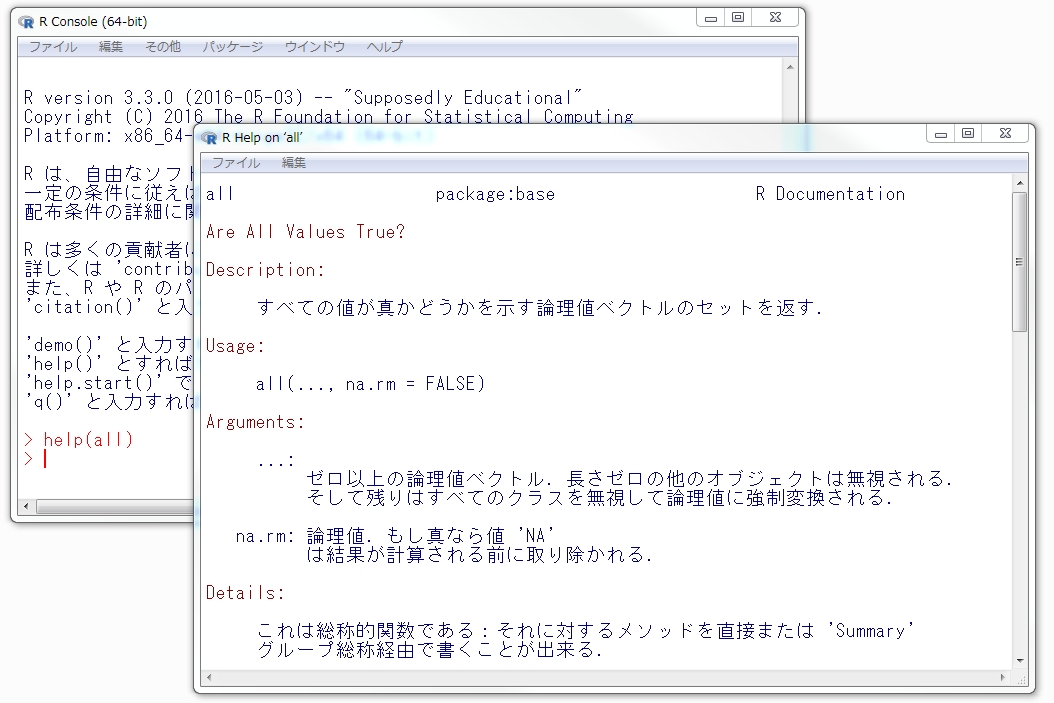Maximize the R Help on 'all' window

coord(968,133)
